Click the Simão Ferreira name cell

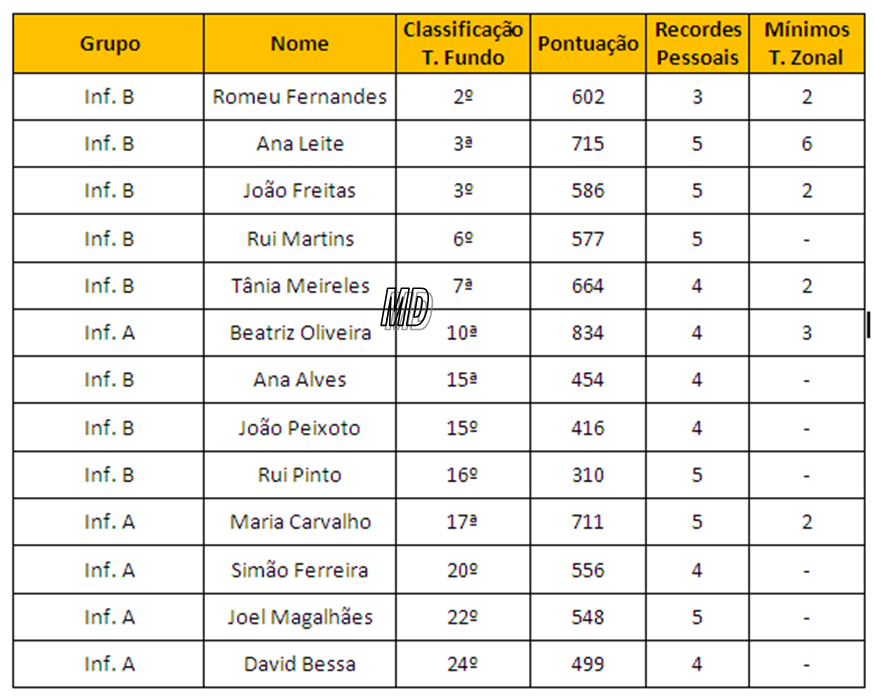[299, 570]
